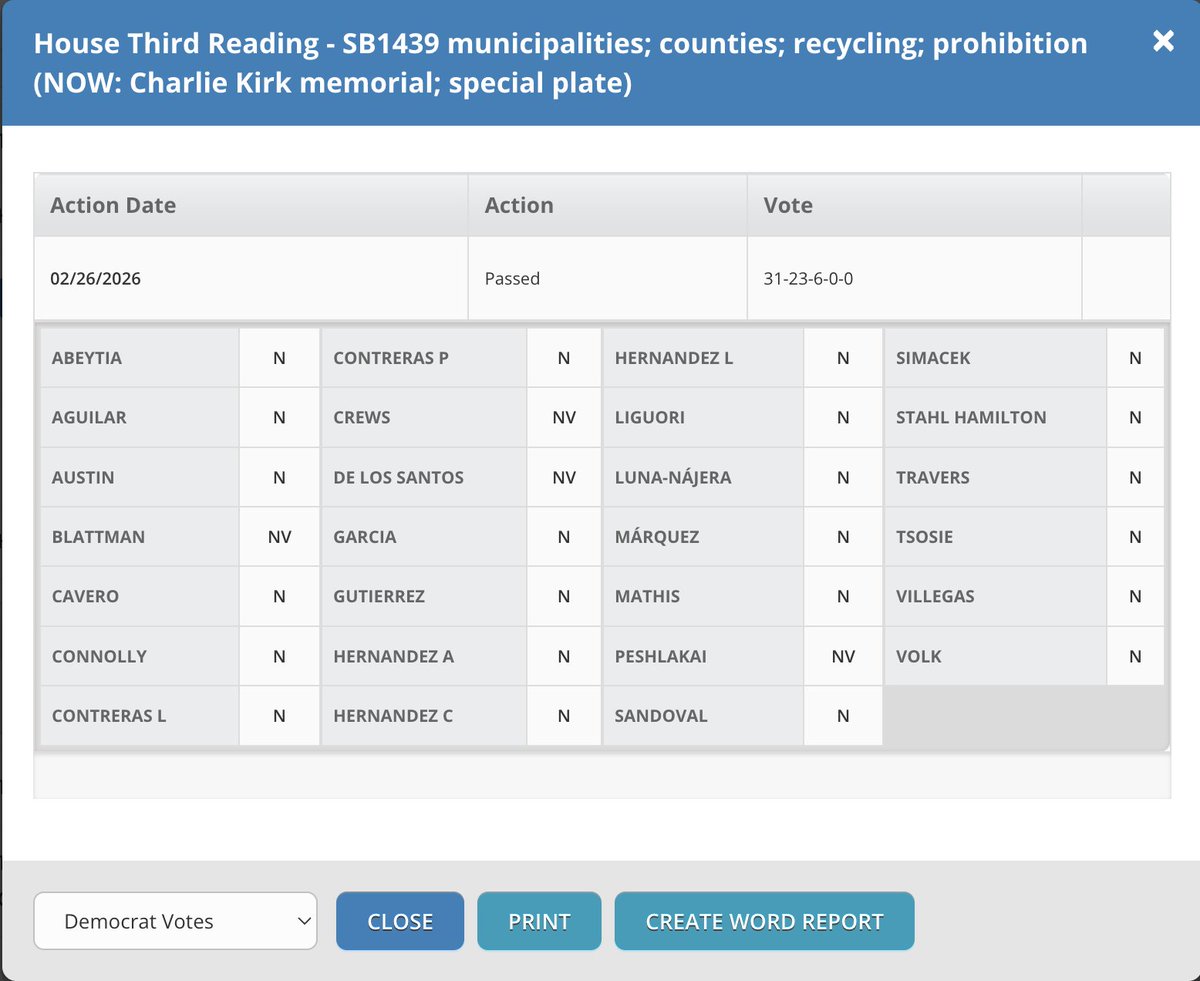Select CREWS's NV vote cell
The height and width of the screenshot is (981, 1200).
[x=563, y=417]
